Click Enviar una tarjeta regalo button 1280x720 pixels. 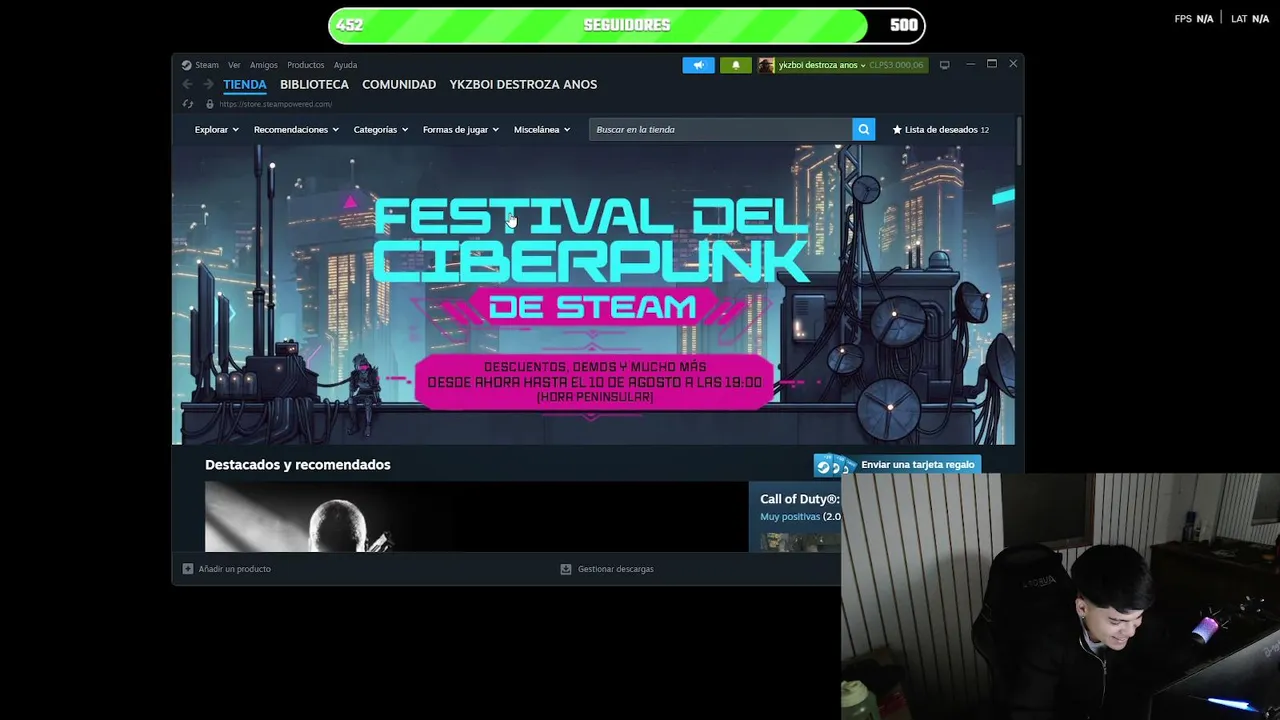point(897,465)
